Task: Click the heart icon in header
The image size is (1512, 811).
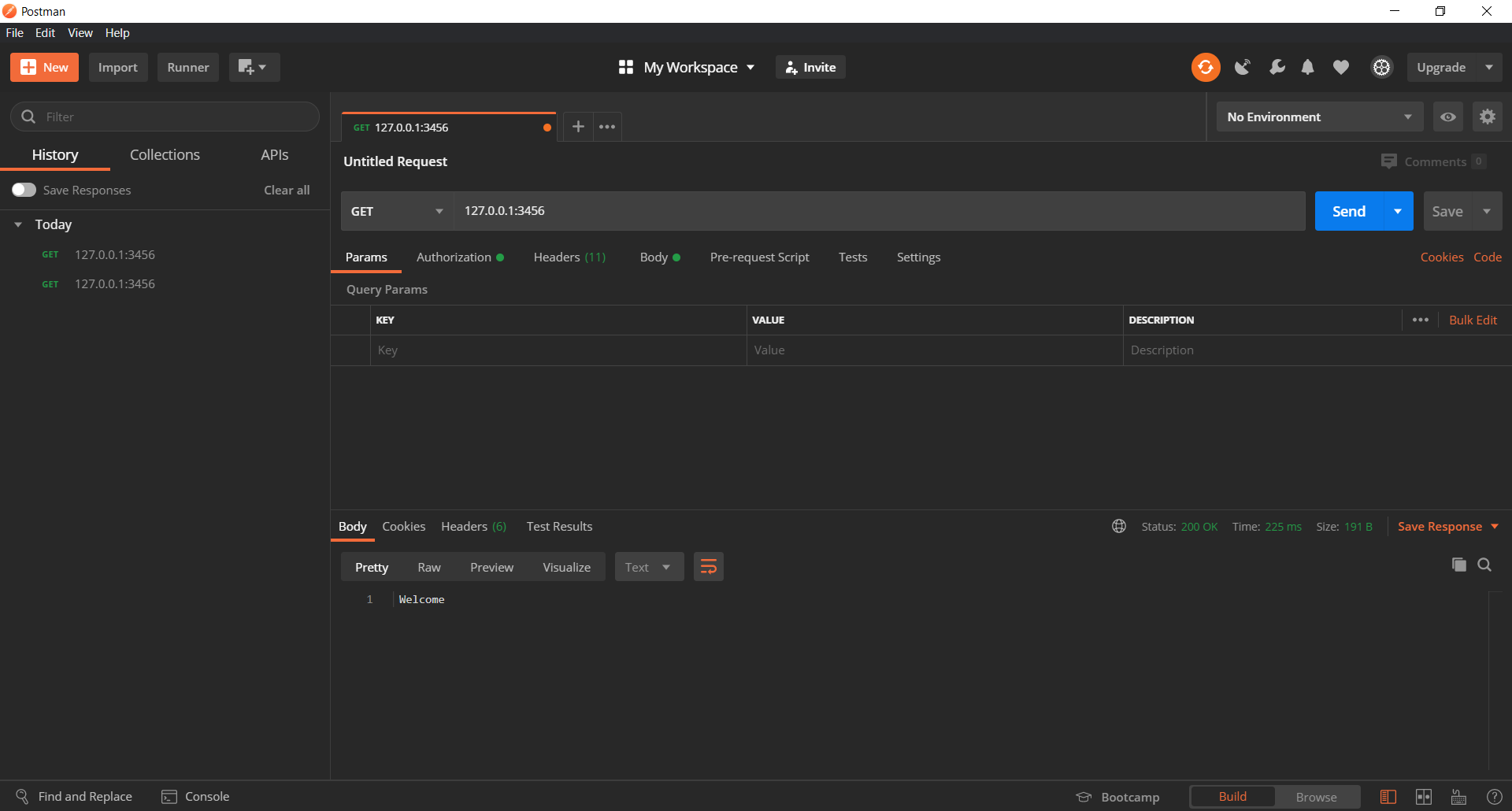Action: click(1341, 68)
